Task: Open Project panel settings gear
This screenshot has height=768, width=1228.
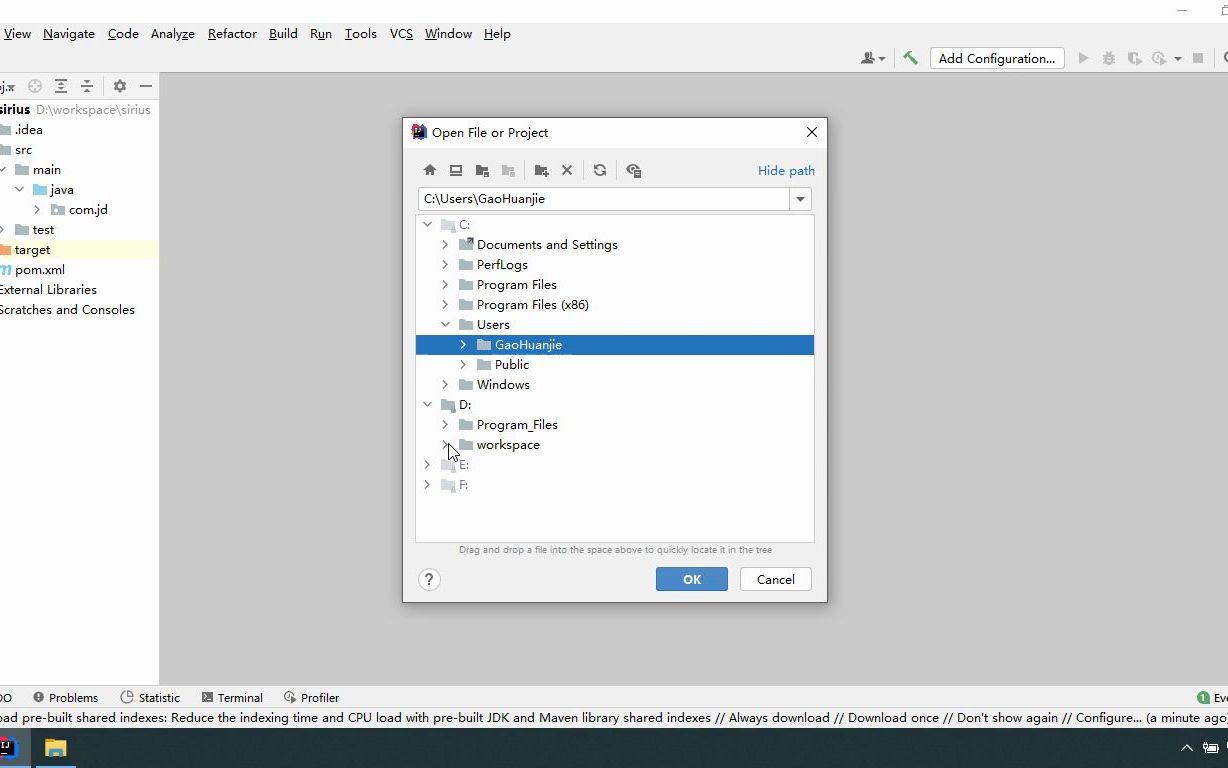Action: (x=119, y=86)
